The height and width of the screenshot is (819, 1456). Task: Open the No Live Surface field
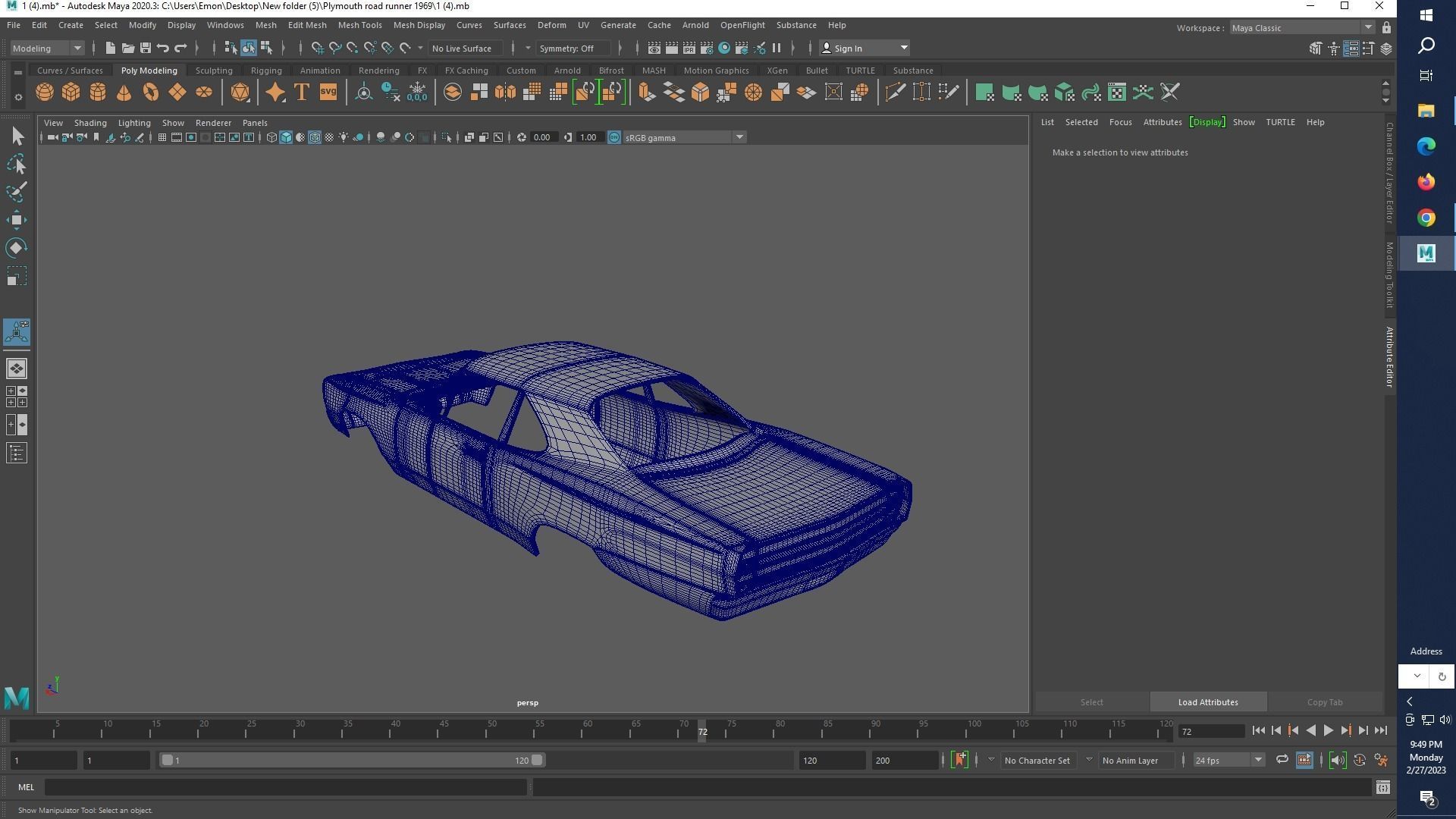coord(466,48)
